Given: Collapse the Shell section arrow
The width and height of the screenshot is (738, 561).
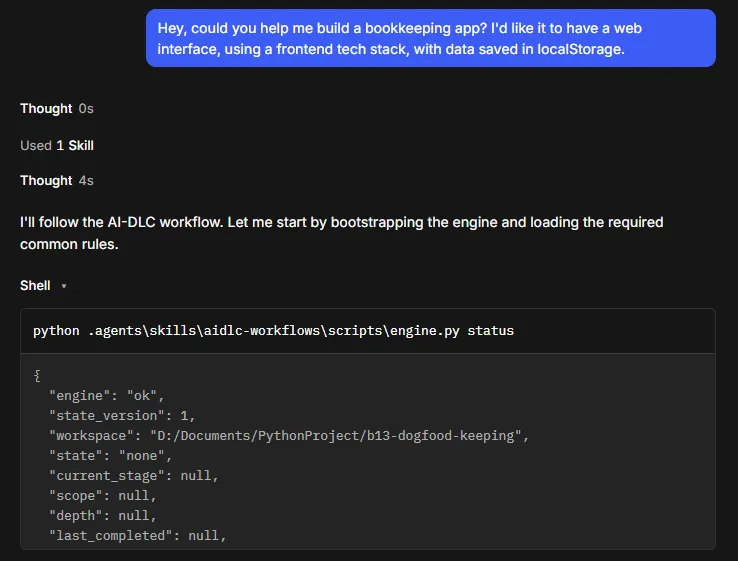Looking at the screenshot, I should coord(64,286).
